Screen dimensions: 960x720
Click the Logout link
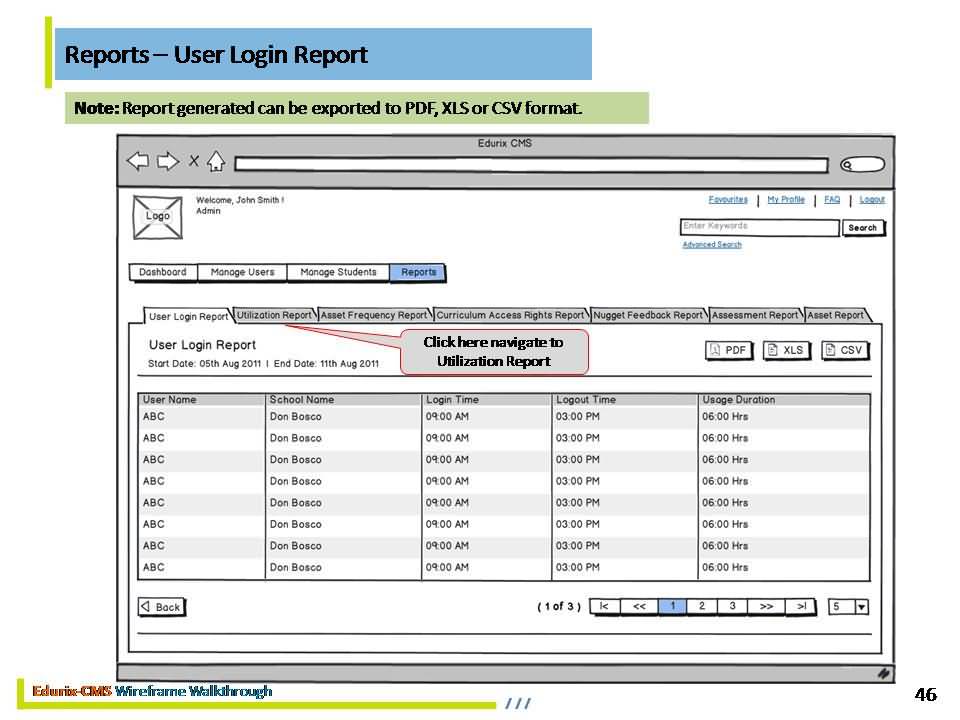pos(872,200)
